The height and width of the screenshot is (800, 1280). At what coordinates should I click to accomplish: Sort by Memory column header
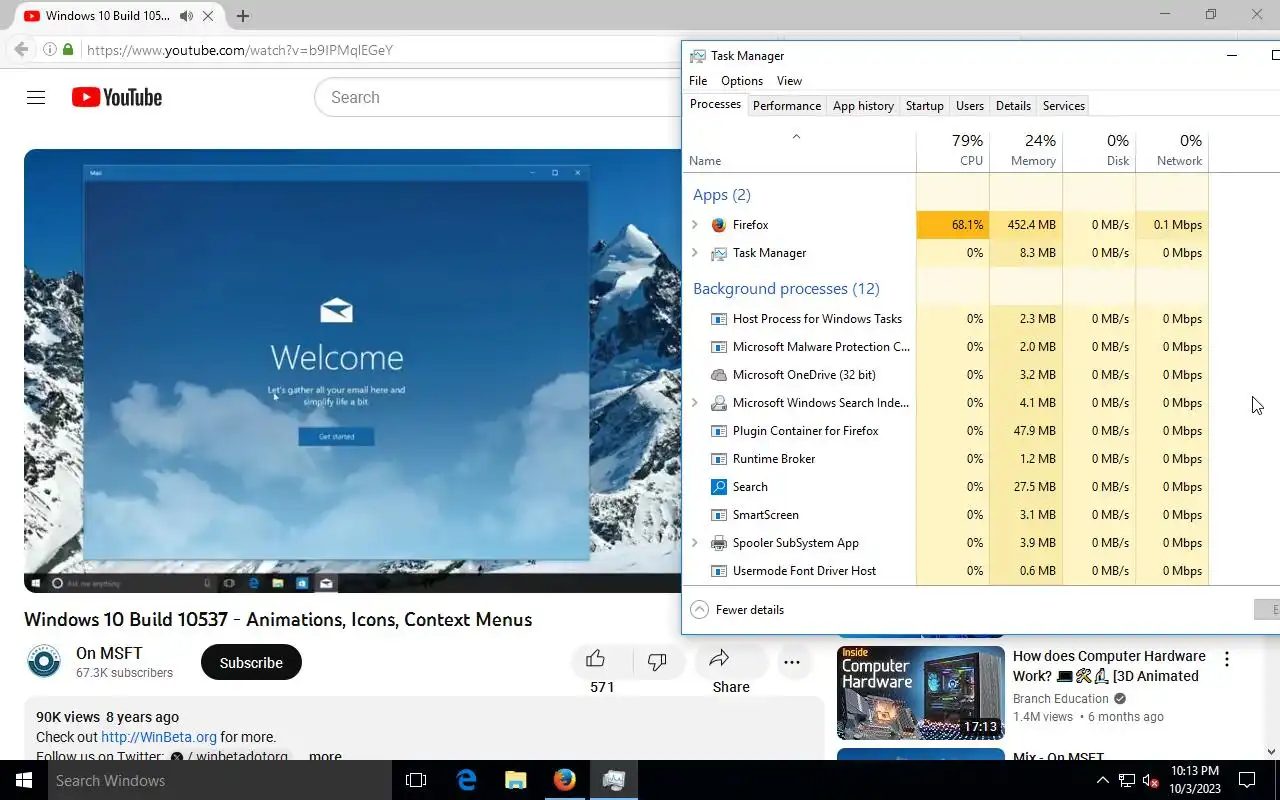coord(1026,150)
